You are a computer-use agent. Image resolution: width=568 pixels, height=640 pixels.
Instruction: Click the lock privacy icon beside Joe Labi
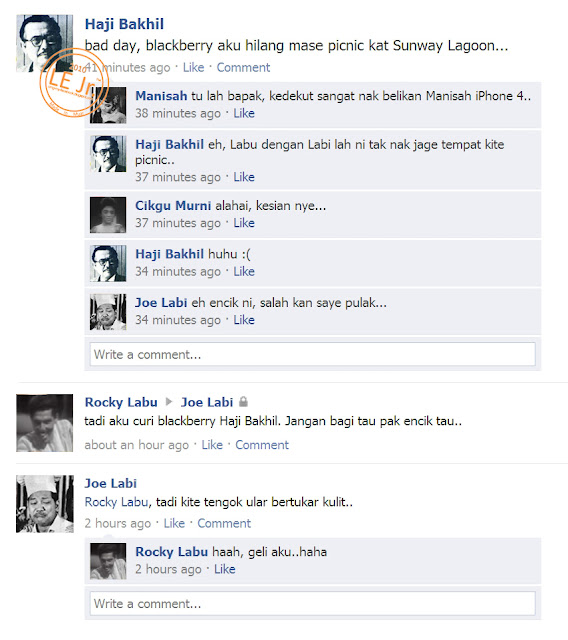coord(243,402)
